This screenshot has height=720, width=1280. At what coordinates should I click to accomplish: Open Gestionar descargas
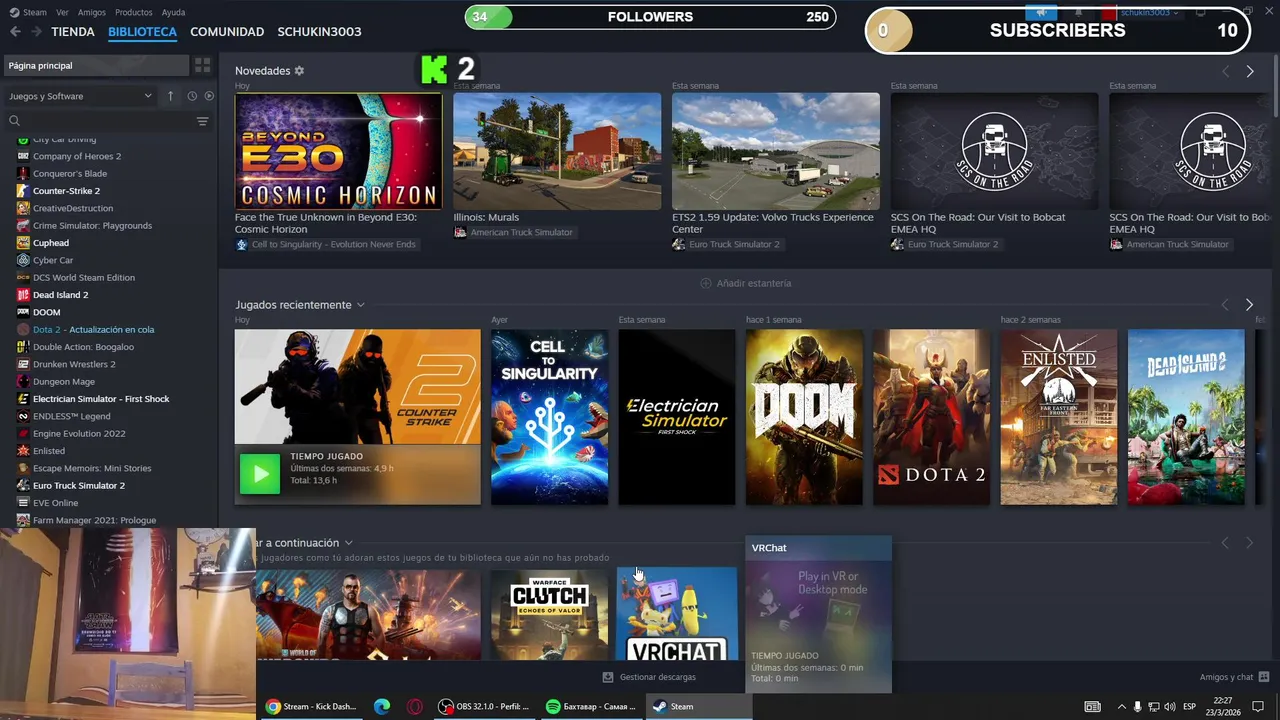click(x=649, y=677)
